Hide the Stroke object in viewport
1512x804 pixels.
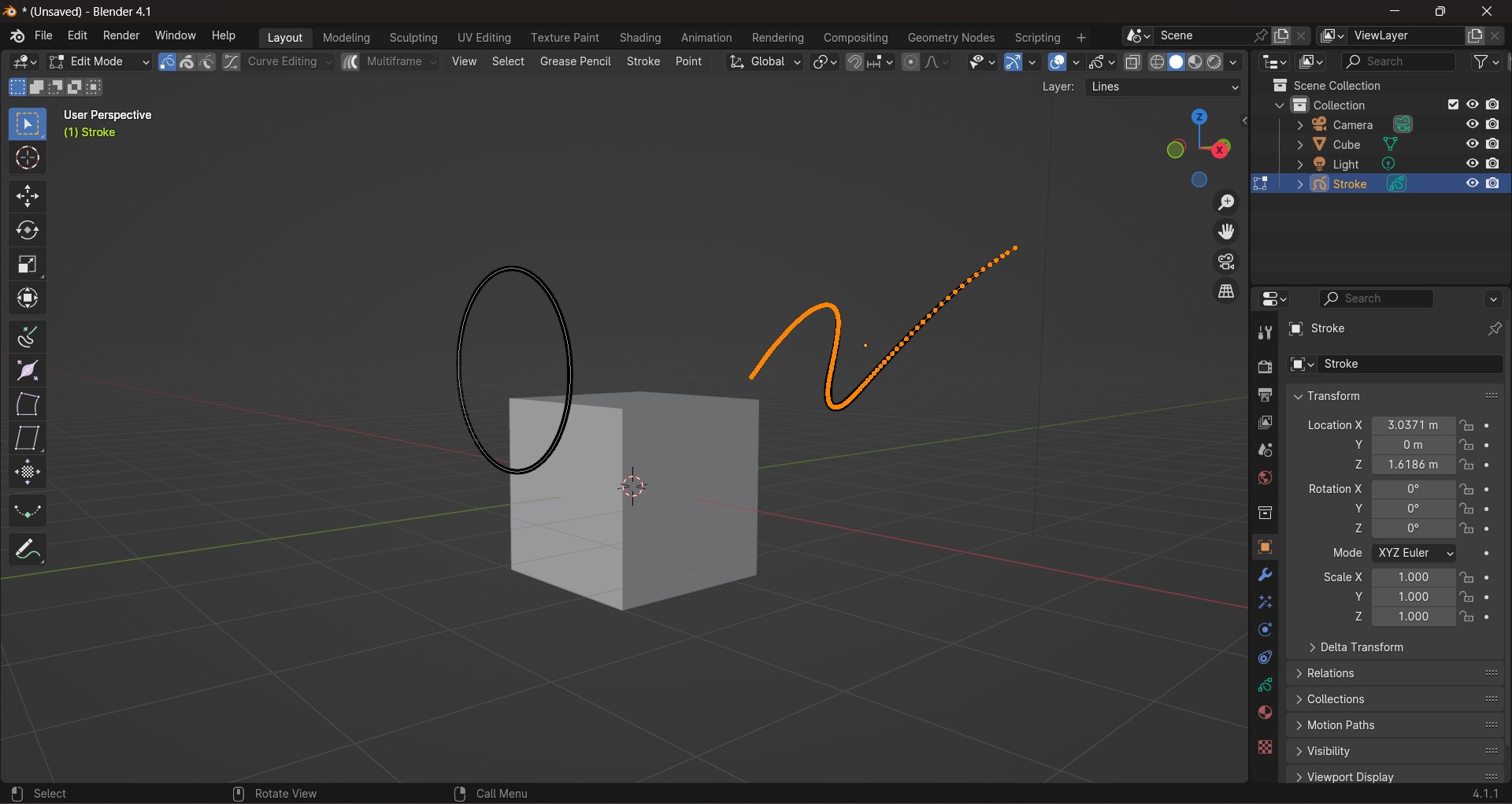click(x=1473, y=183)
